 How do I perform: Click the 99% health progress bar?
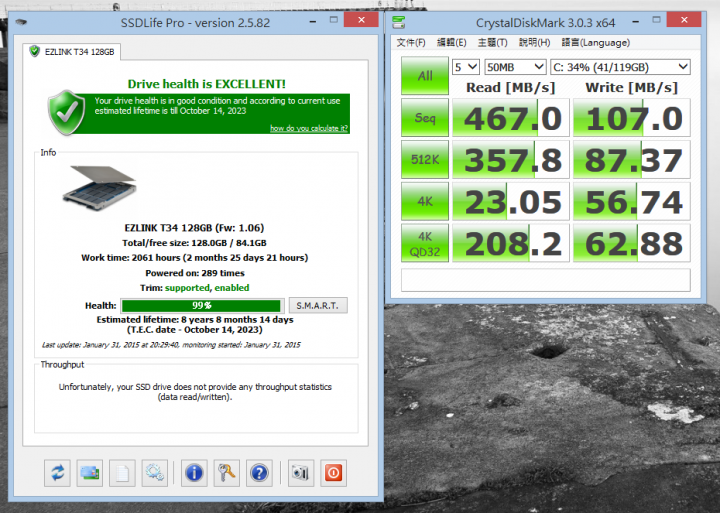click(x=202, y=305)
